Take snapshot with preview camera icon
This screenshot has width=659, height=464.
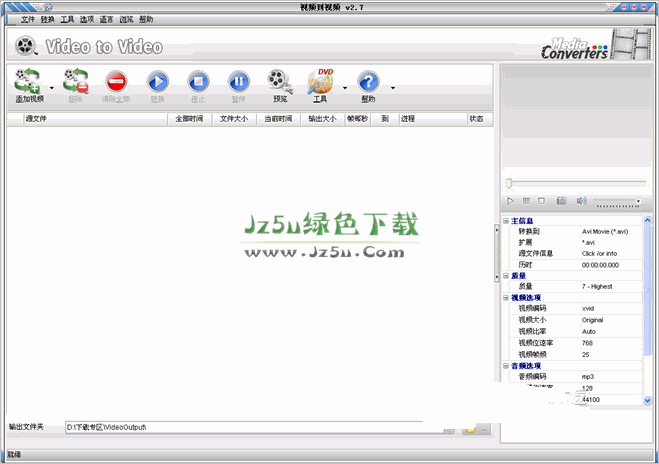point(561,201)
